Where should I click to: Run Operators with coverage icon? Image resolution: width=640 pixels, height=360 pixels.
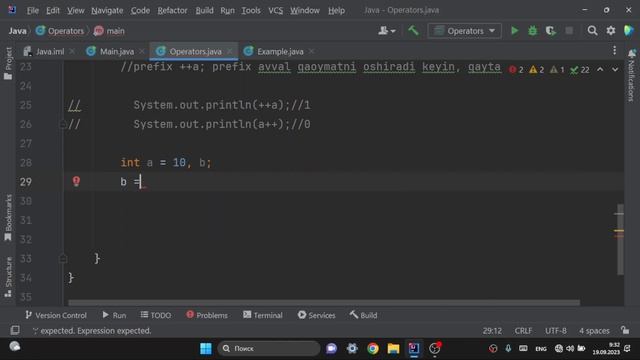point(551,31)
